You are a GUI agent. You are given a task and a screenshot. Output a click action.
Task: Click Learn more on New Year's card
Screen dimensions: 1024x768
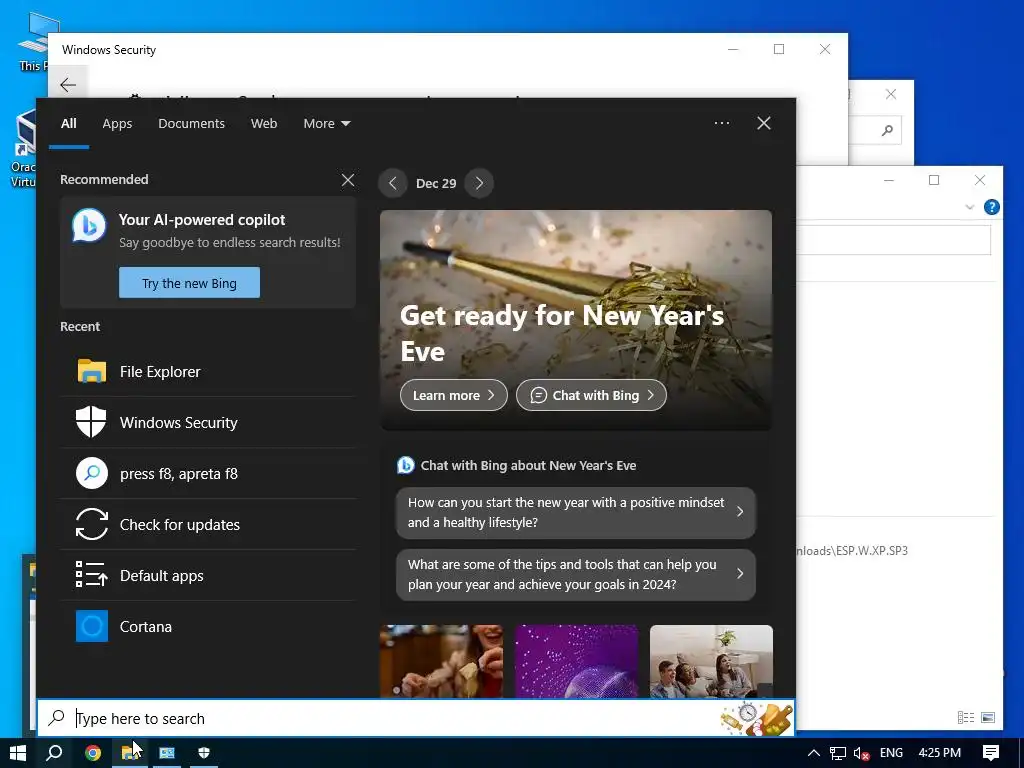click(454, 395)
